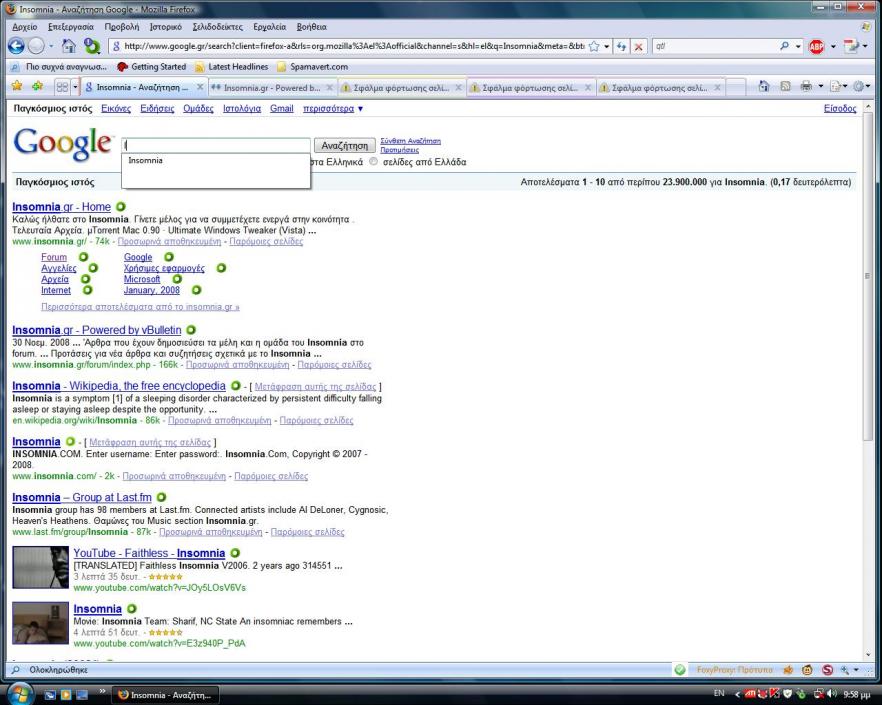This screenshot has height=705, width=882.
Task: Click the red S status bar icon
Action: click(x=827, y=670)
